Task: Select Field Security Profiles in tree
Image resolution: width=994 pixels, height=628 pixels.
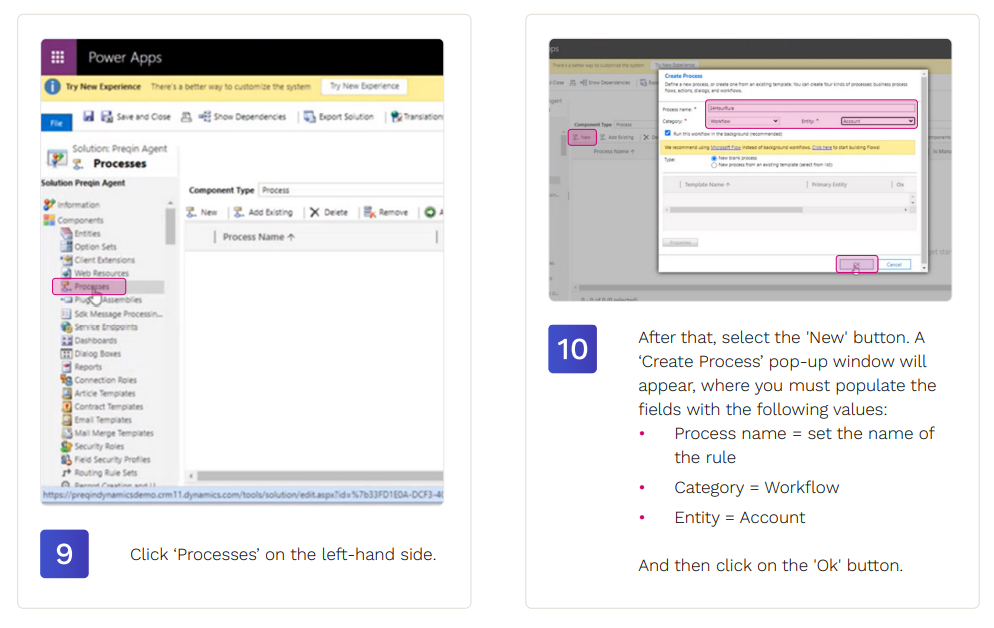Action: tap(105, 459)
